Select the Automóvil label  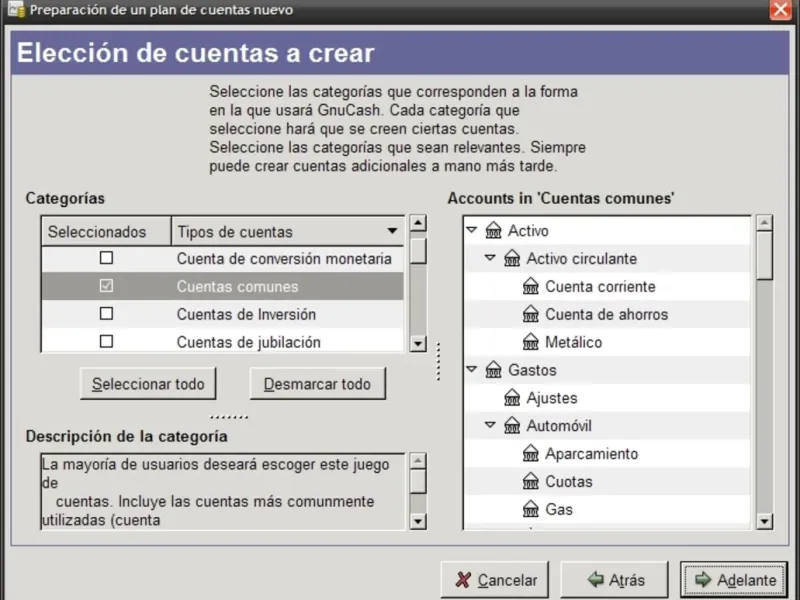[x=559, y=426]
